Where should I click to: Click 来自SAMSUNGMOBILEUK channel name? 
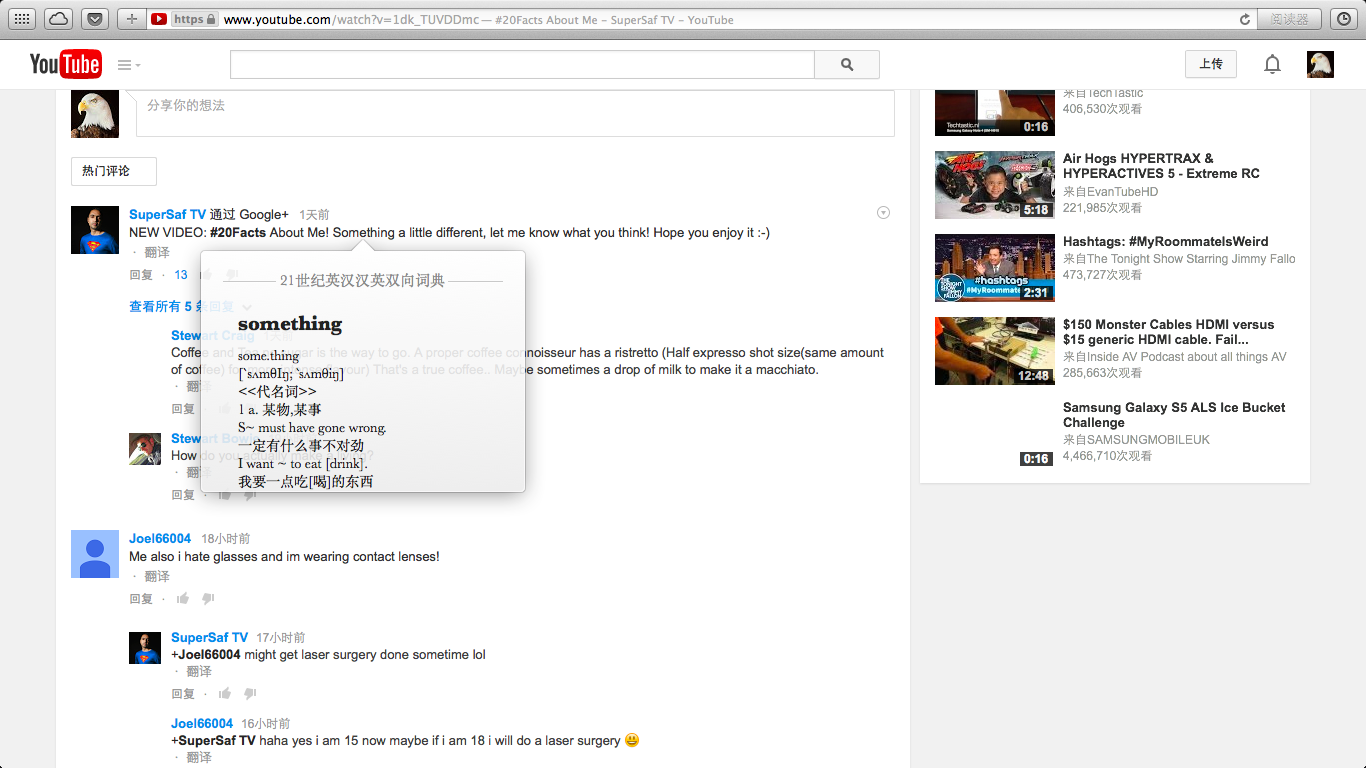(x=1136, y=440)
